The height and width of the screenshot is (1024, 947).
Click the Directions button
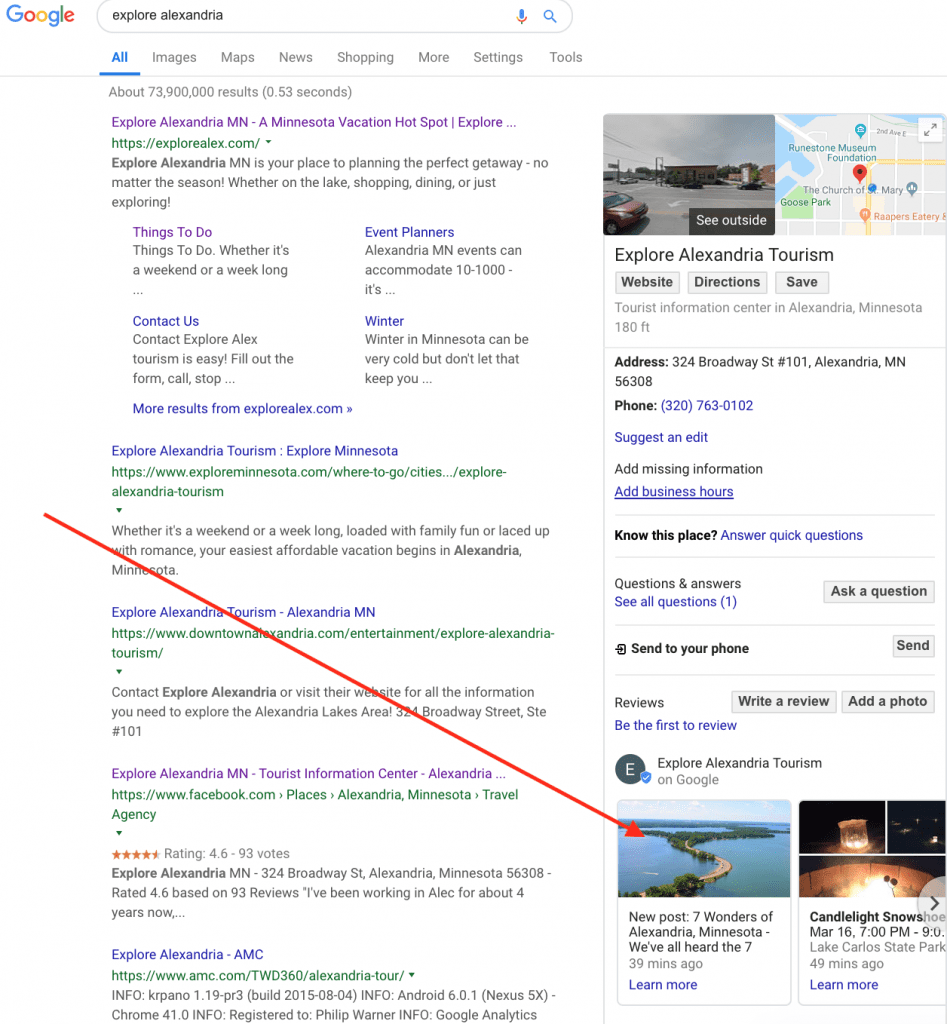point(727,282)
